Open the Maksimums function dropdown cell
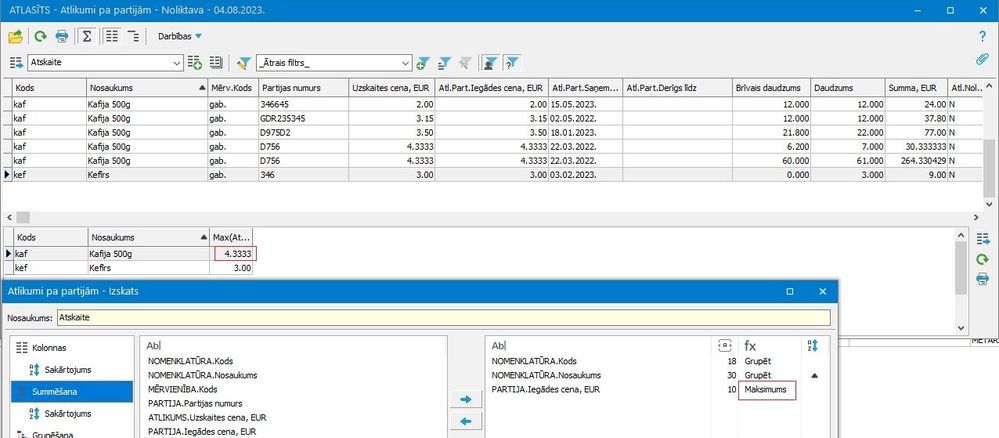Image resolution: width=999 pixels, height=438 pixels. [765, 391]
